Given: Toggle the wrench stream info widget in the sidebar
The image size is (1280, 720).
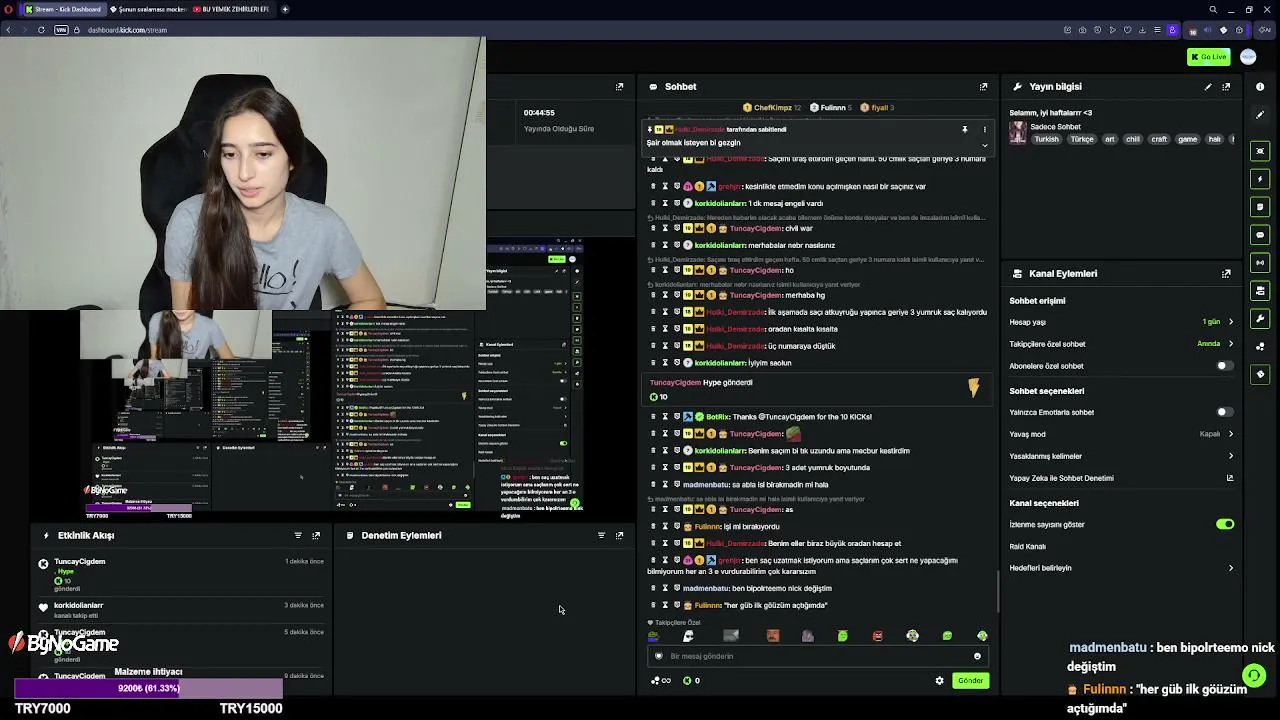Looking at the screenshot, I should point(1260,319).
